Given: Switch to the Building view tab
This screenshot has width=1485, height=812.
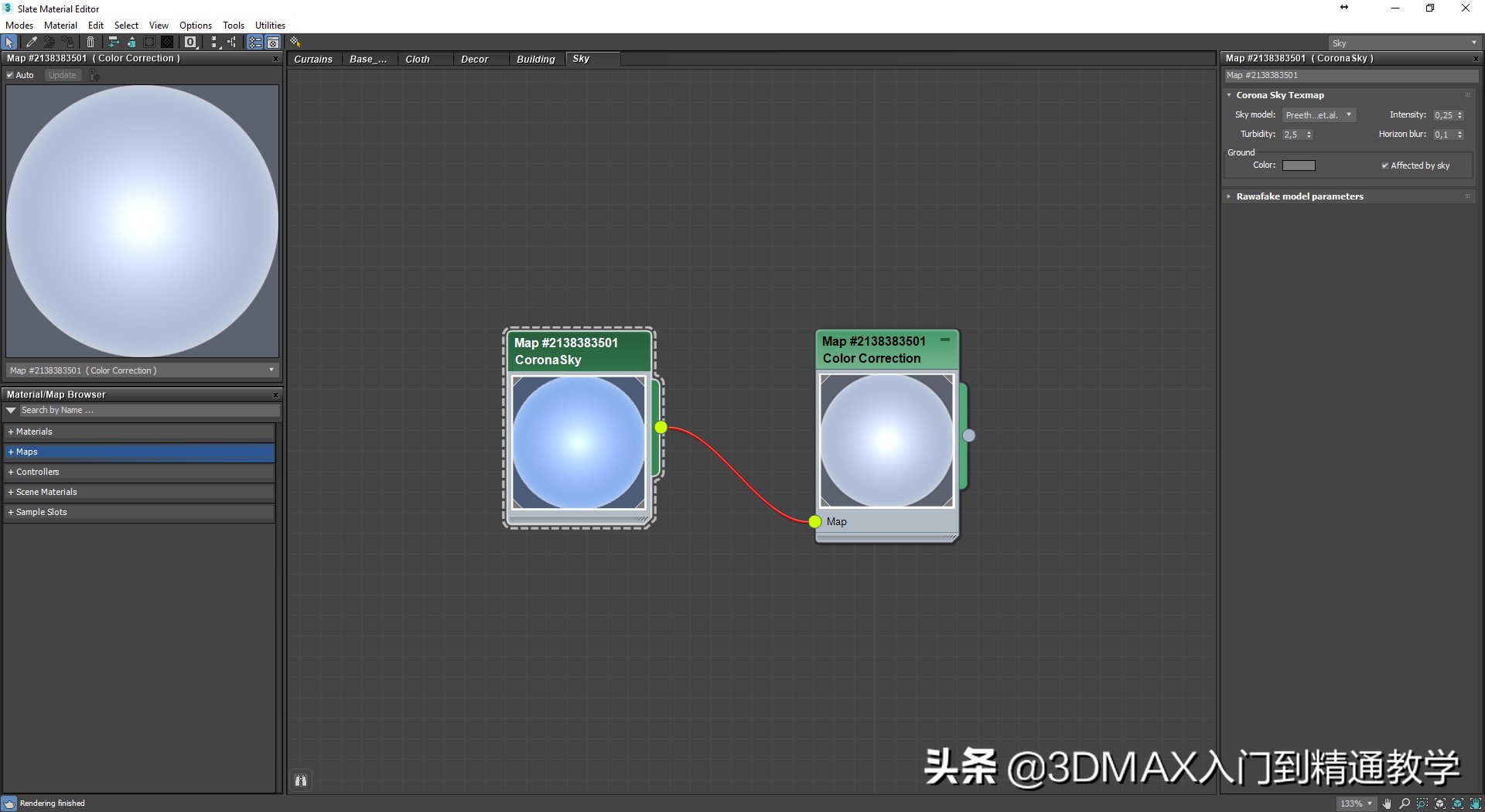Looking at the screenshot, I should tap(535, 59).
